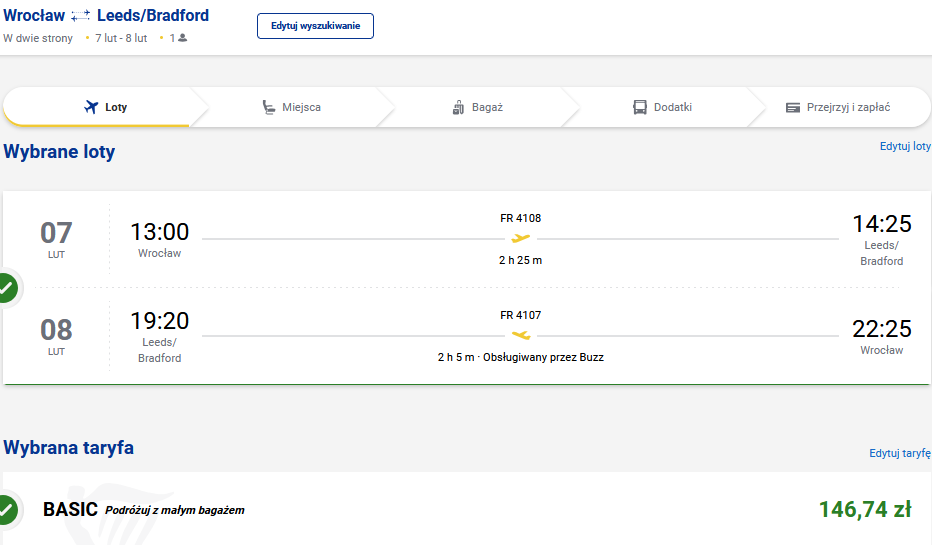Click the Edytuj taryfę link
This screenshot has height=545, width=932.
click(900, 453)
